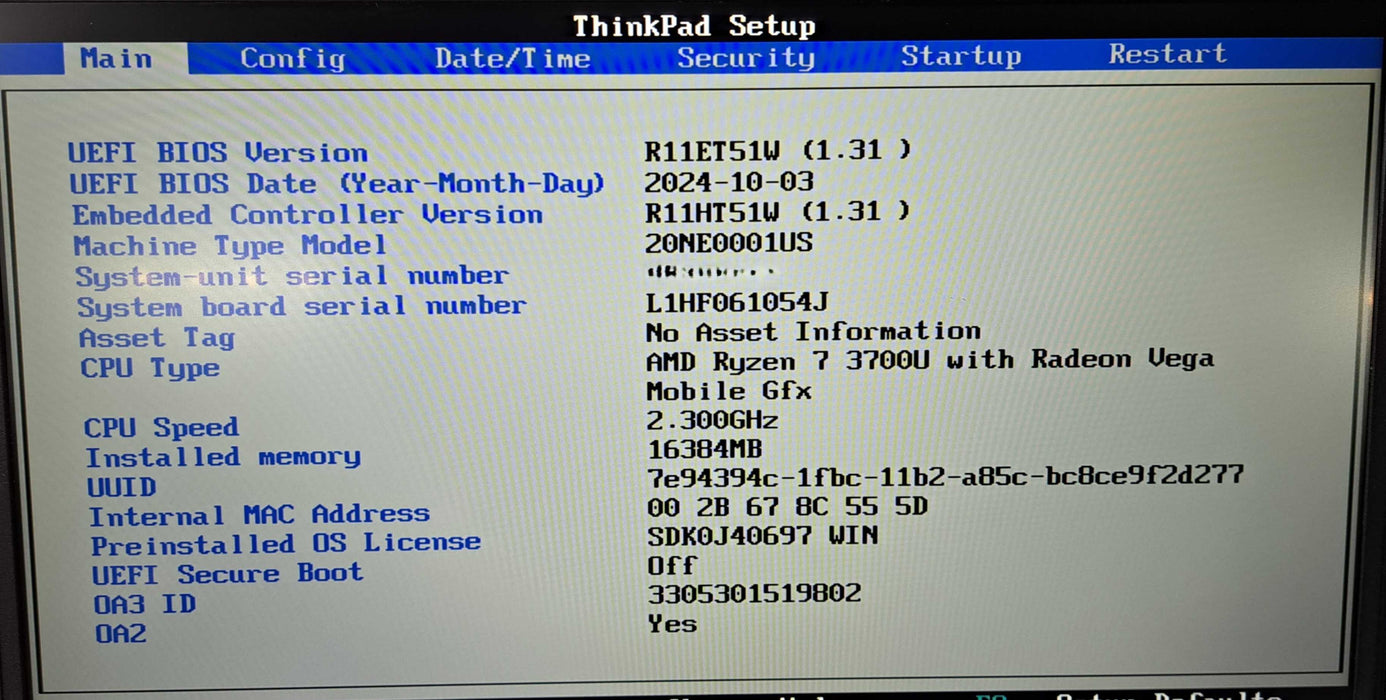This screenshot has height=700, width=1386.
Task: Select the OA2 label
Action: [121, 634]
